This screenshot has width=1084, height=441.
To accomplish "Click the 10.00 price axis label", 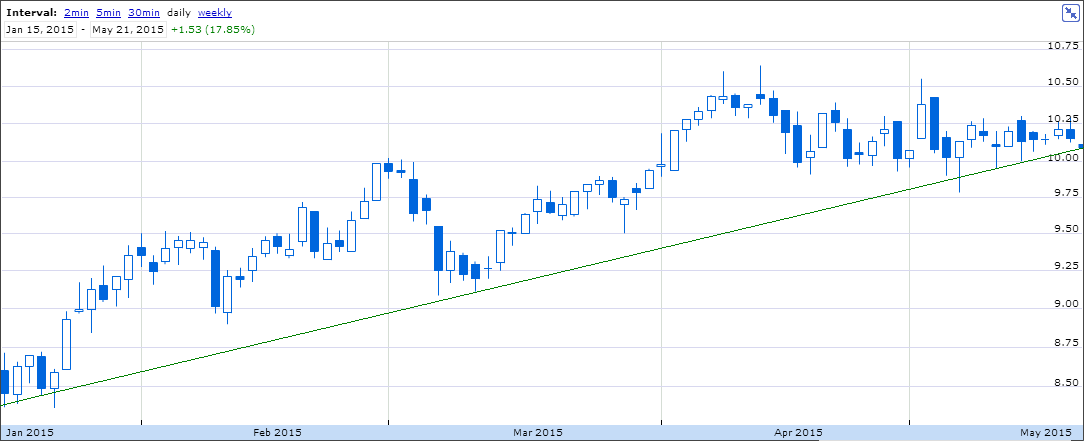I will 1063,158.
